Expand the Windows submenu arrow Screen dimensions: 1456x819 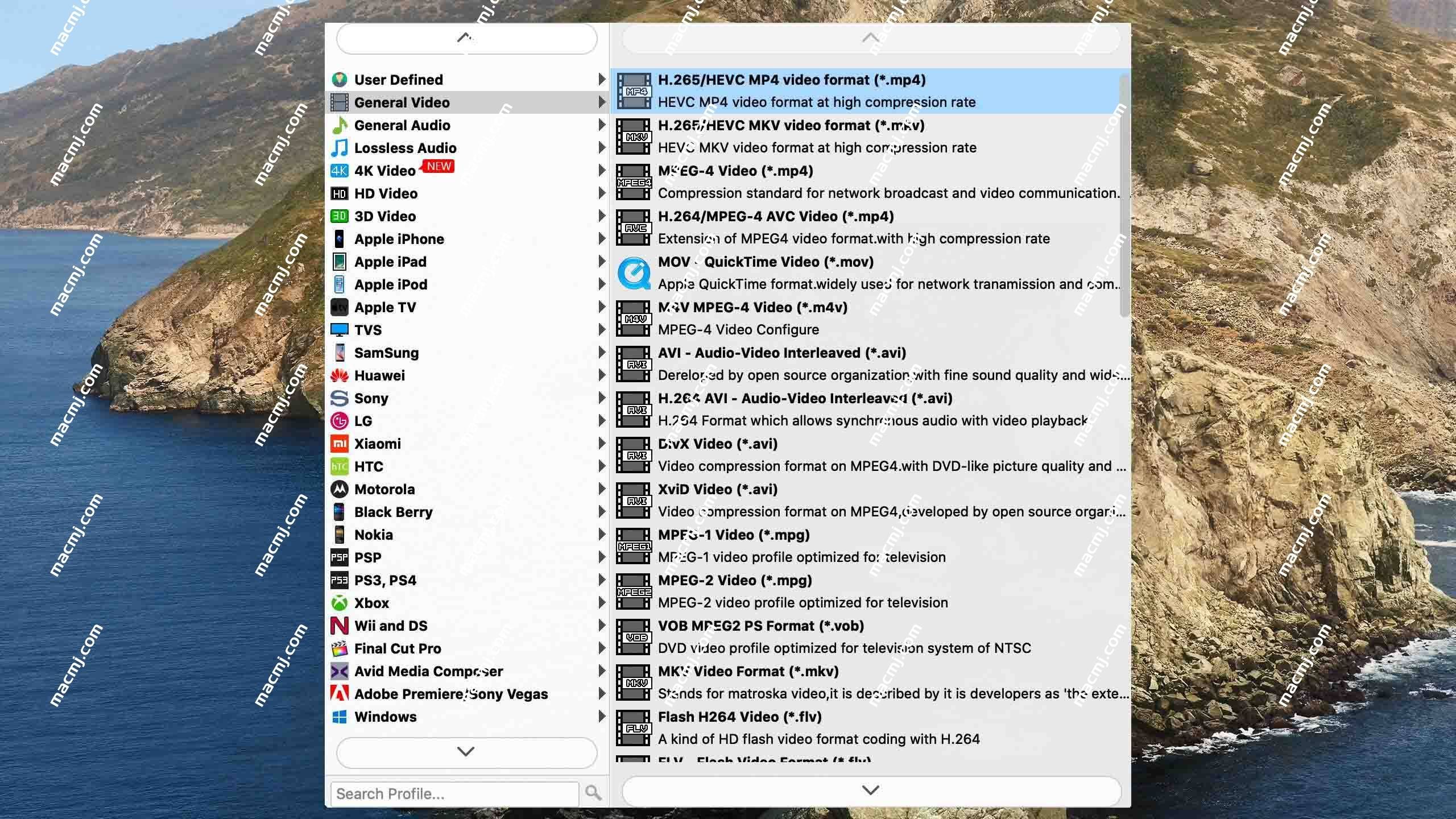(x=602, y=717)
